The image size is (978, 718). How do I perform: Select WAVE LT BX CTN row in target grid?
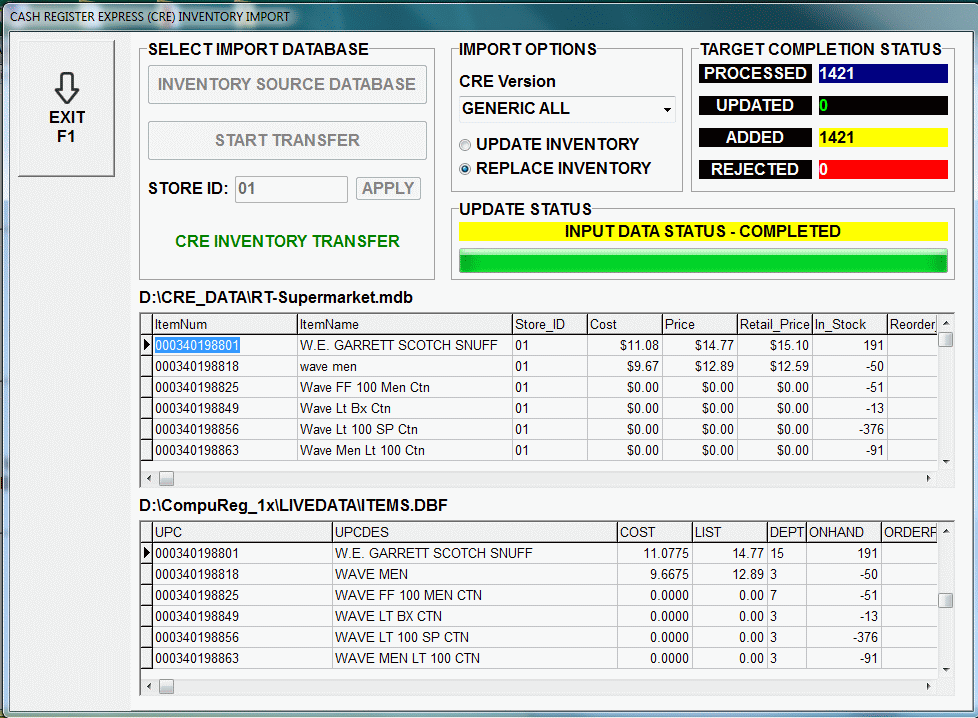pos(473,616)
